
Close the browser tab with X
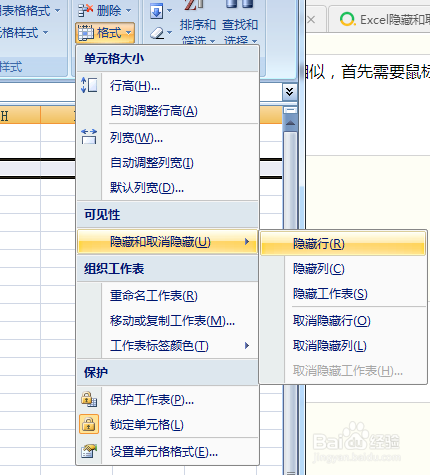pyautogui.click(x=311, y=20)
